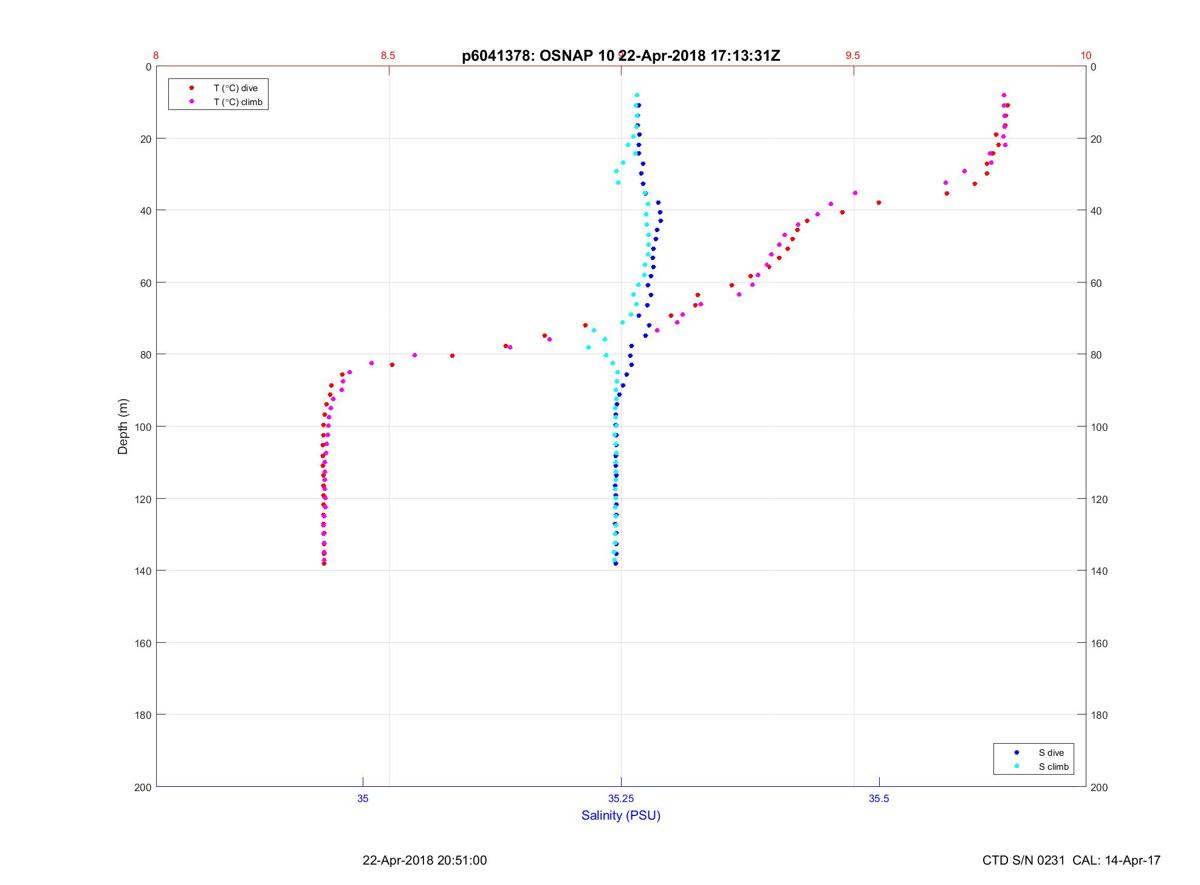Viewport: 1200px width, 885px height.
Task: Click the '160' tick on left depth axis
Action: [x=142, y=643]
